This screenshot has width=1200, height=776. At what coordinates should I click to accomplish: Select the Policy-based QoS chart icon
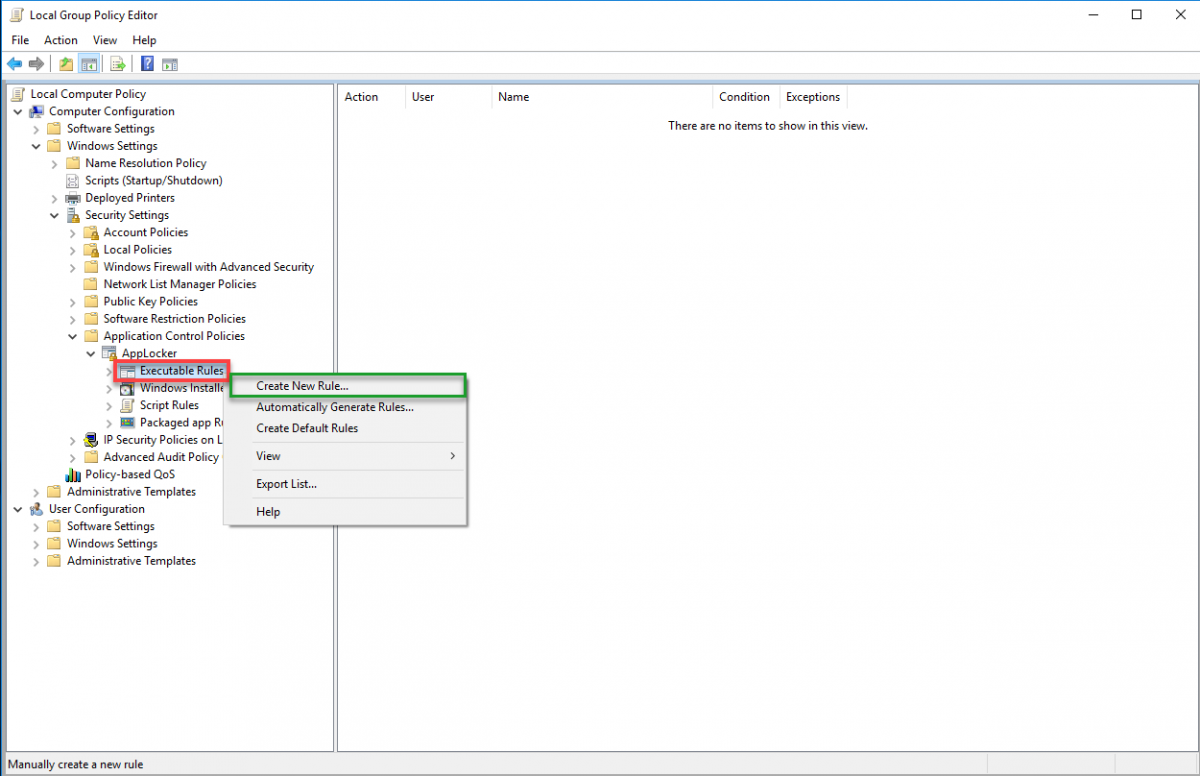point(73,474)
